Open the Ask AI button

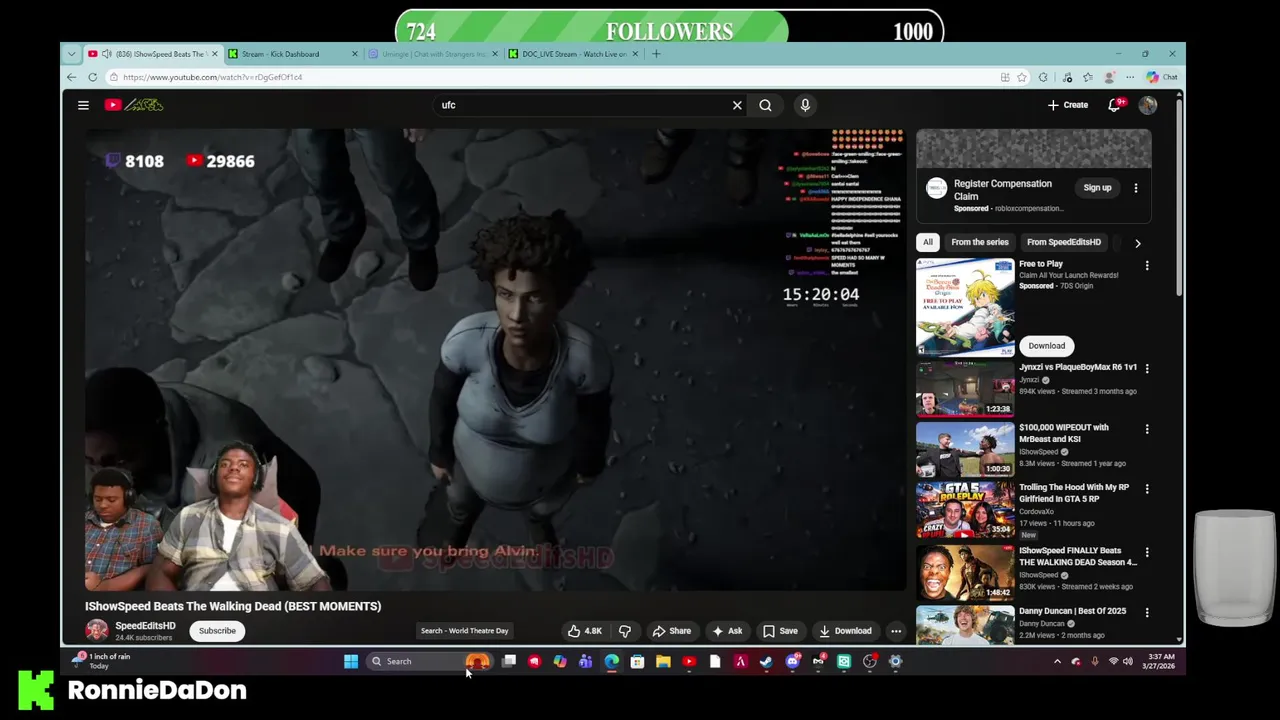click(727, 631)
